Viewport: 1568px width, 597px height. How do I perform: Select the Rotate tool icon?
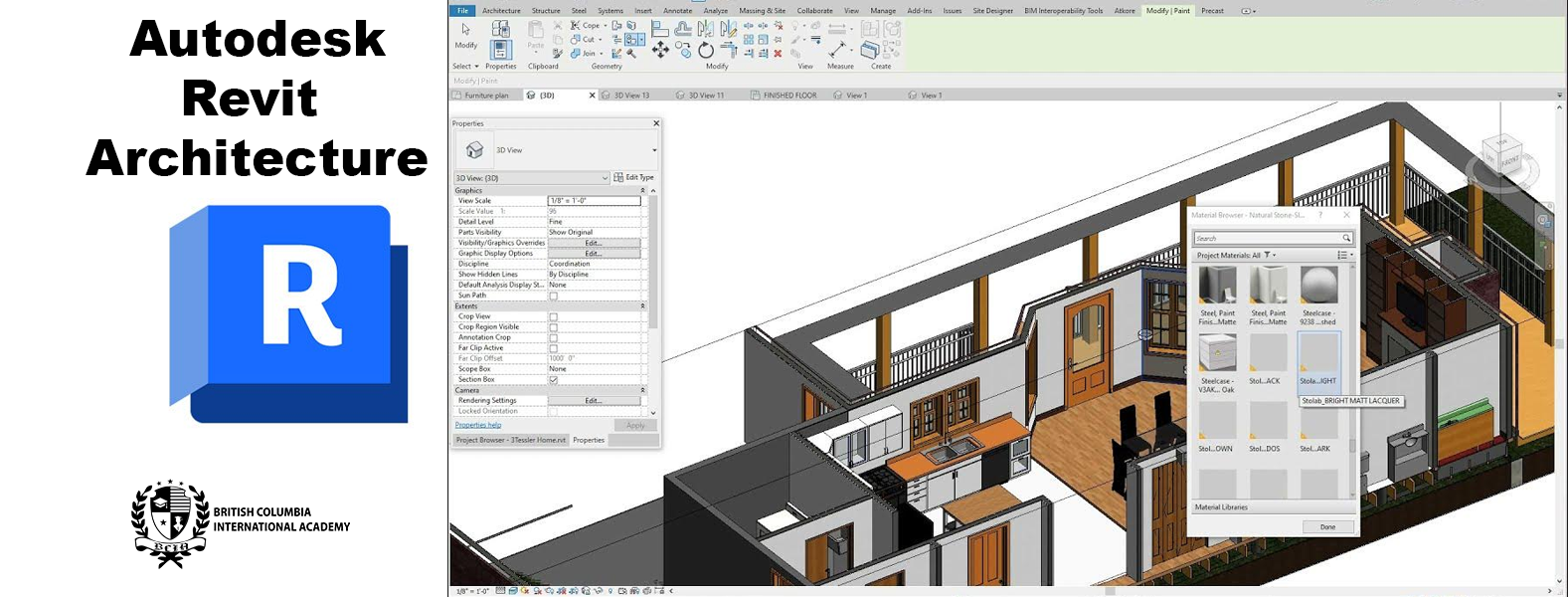tap(706, 51)
